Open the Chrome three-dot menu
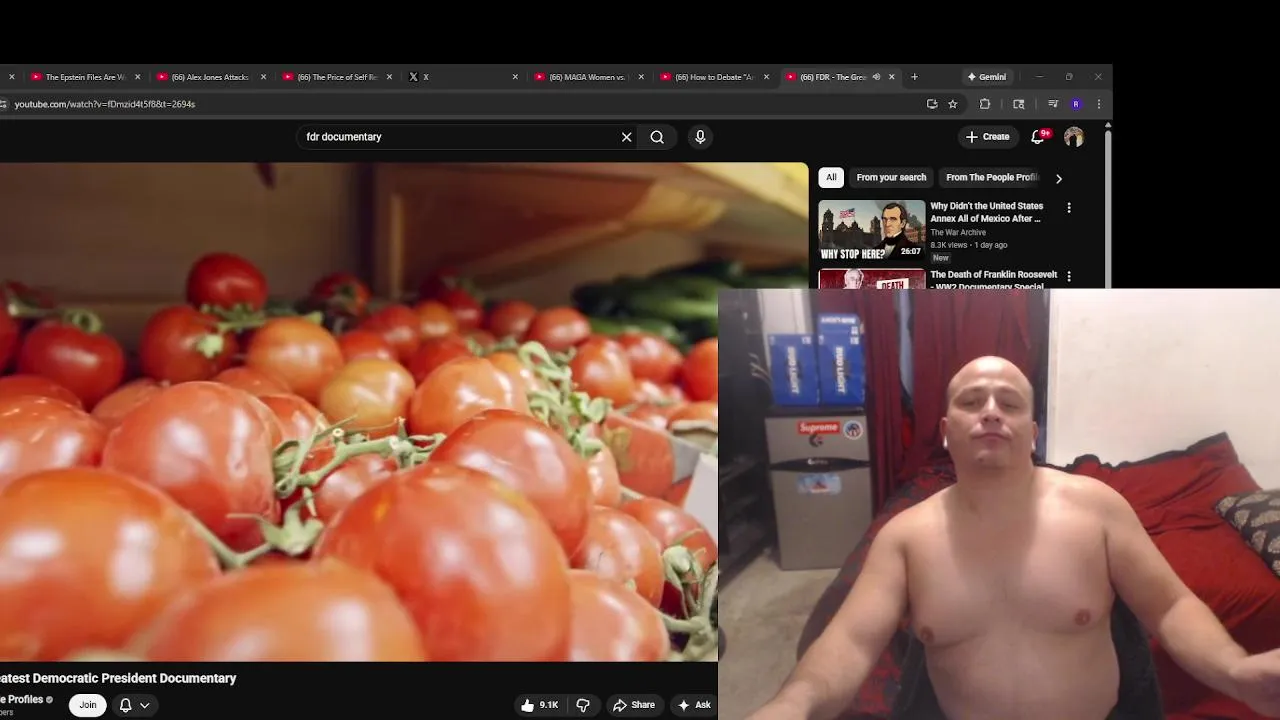 [x=1099, y=104]
